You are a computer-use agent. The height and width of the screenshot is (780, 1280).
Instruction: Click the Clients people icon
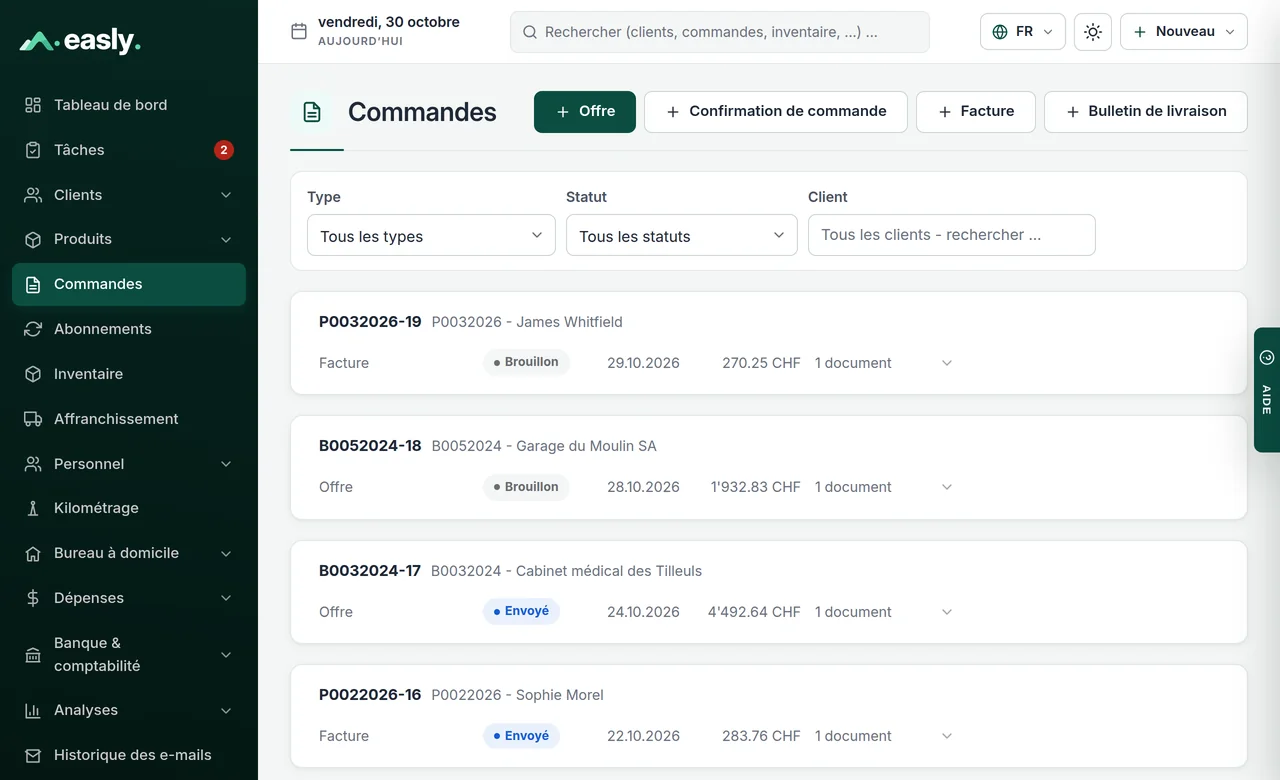tap(33, 195)
